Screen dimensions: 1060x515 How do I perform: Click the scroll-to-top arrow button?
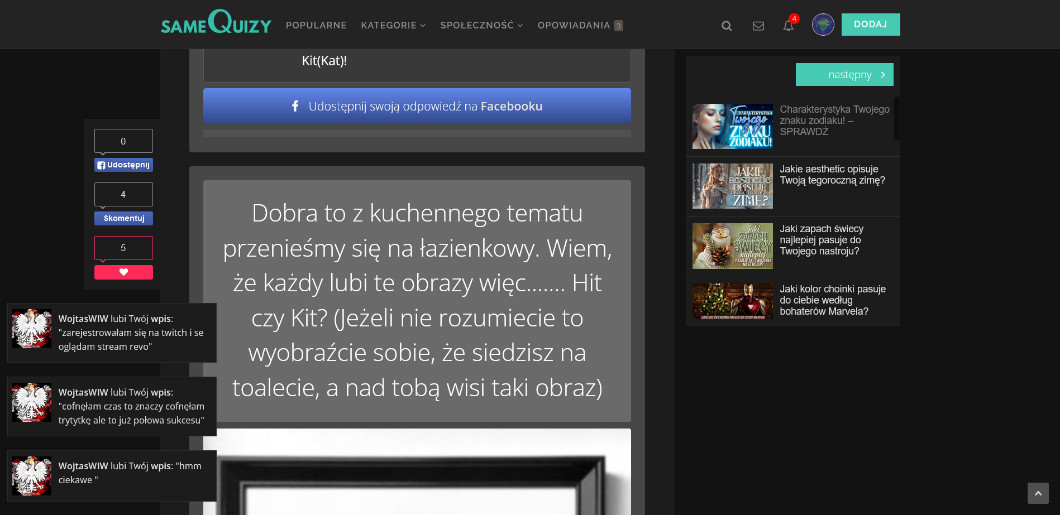(1038, 494)
